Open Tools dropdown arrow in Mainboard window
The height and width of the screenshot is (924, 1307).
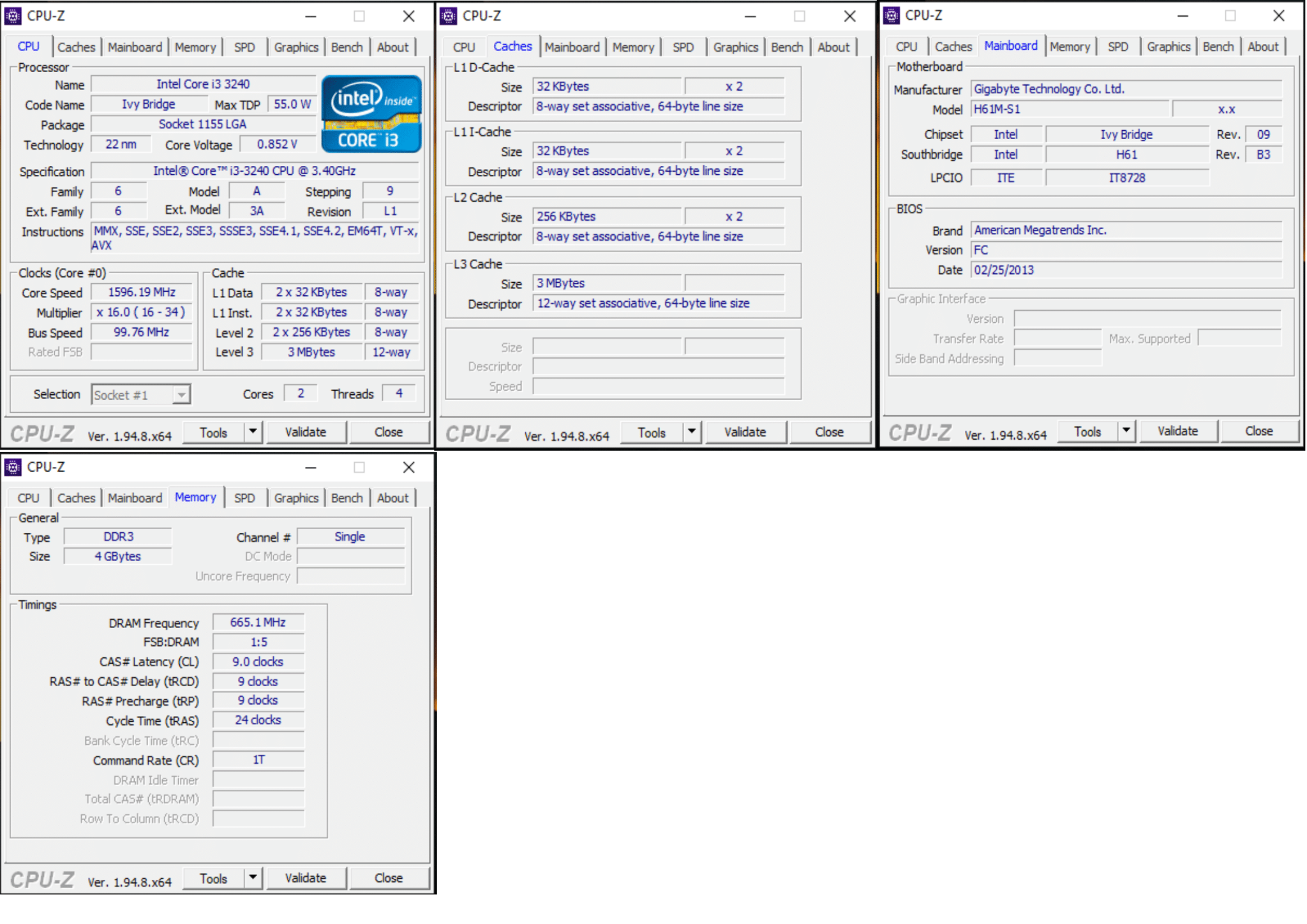tap(1126, 431)
